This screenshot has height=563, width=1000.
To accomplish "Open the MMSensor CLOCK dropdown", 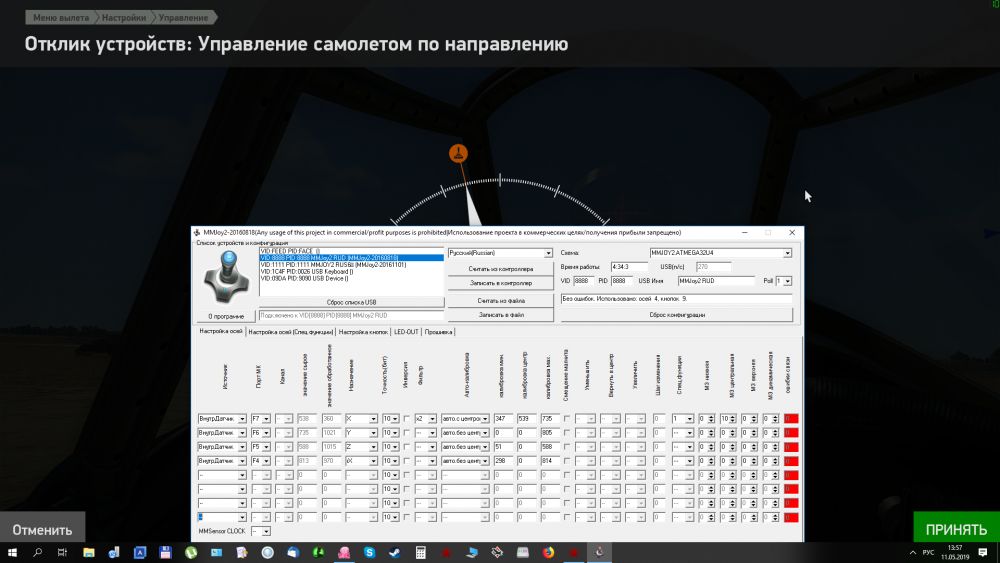I will pyautogui.click(x=265, y=531).
